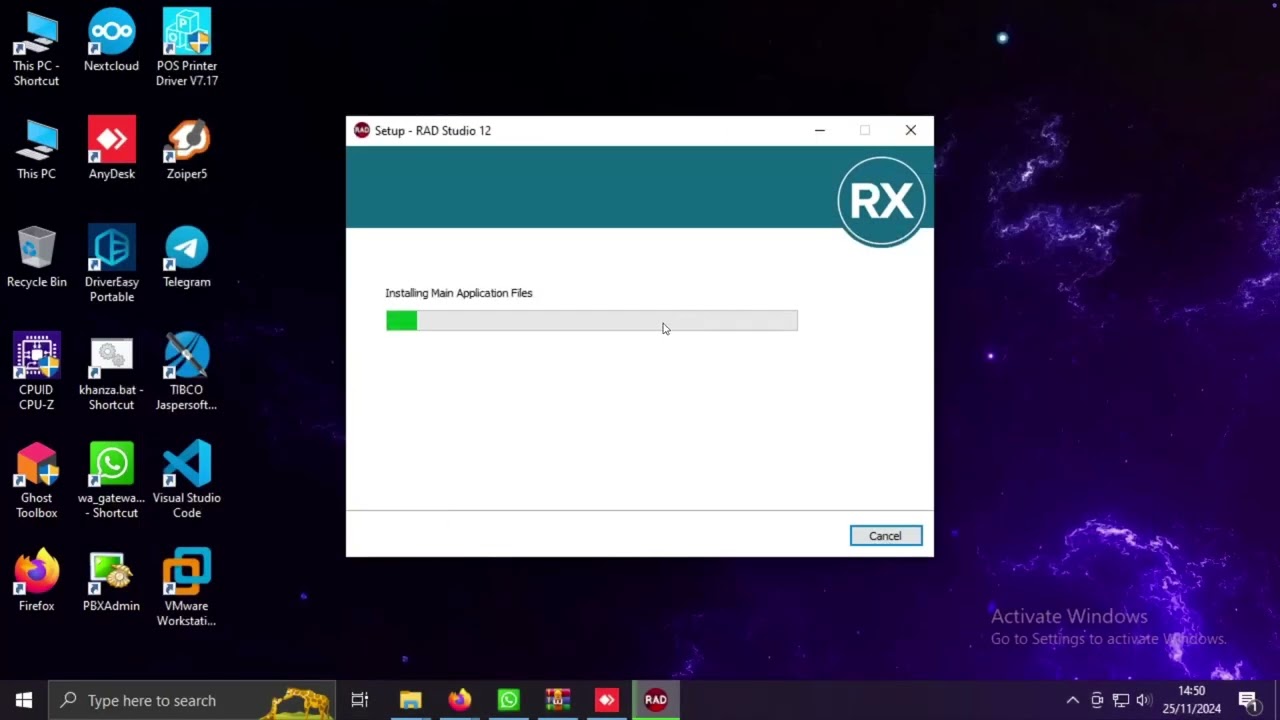Cancel the RAD Studio 12 setup
Image resolution: width=1280 pixels, height=720 pixels.
[885, 536]
